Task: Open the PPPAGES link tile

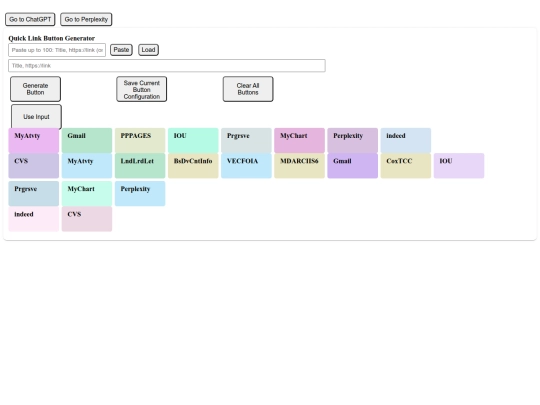Action: point(140,141)
